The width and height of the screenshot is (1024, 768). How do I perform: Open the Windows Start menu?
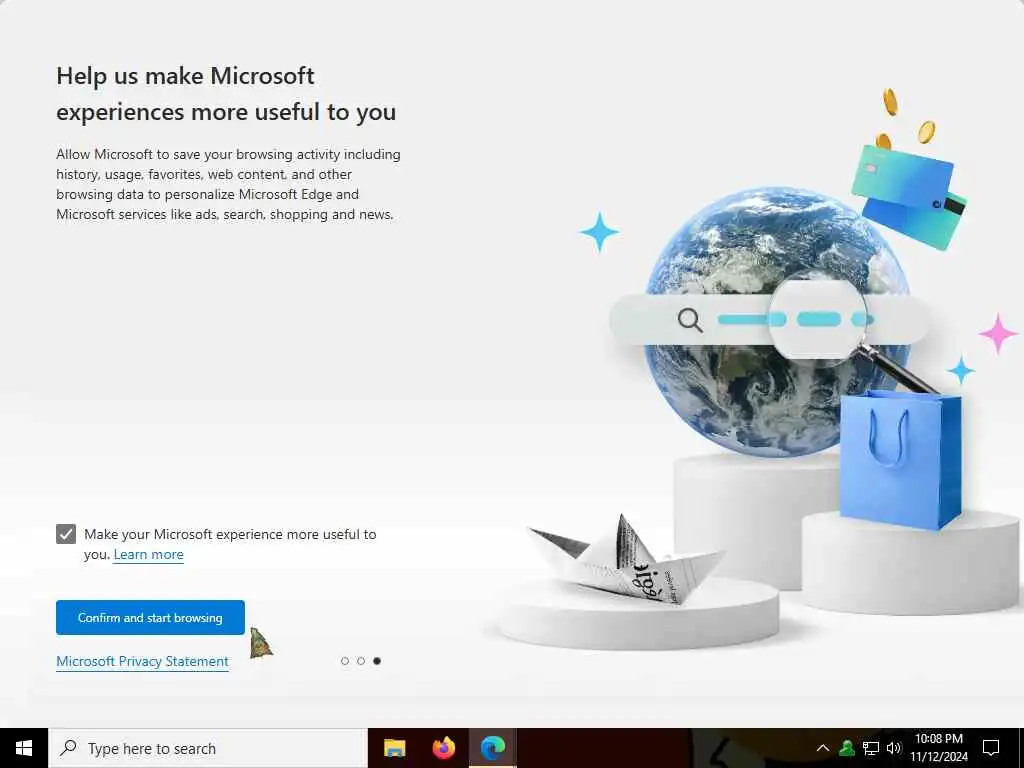tap(24, 748)
